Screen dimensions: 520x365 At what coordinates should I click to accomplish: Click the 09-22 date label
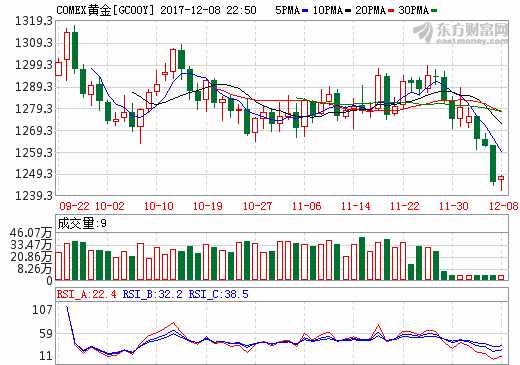click(x=74, y=206)
